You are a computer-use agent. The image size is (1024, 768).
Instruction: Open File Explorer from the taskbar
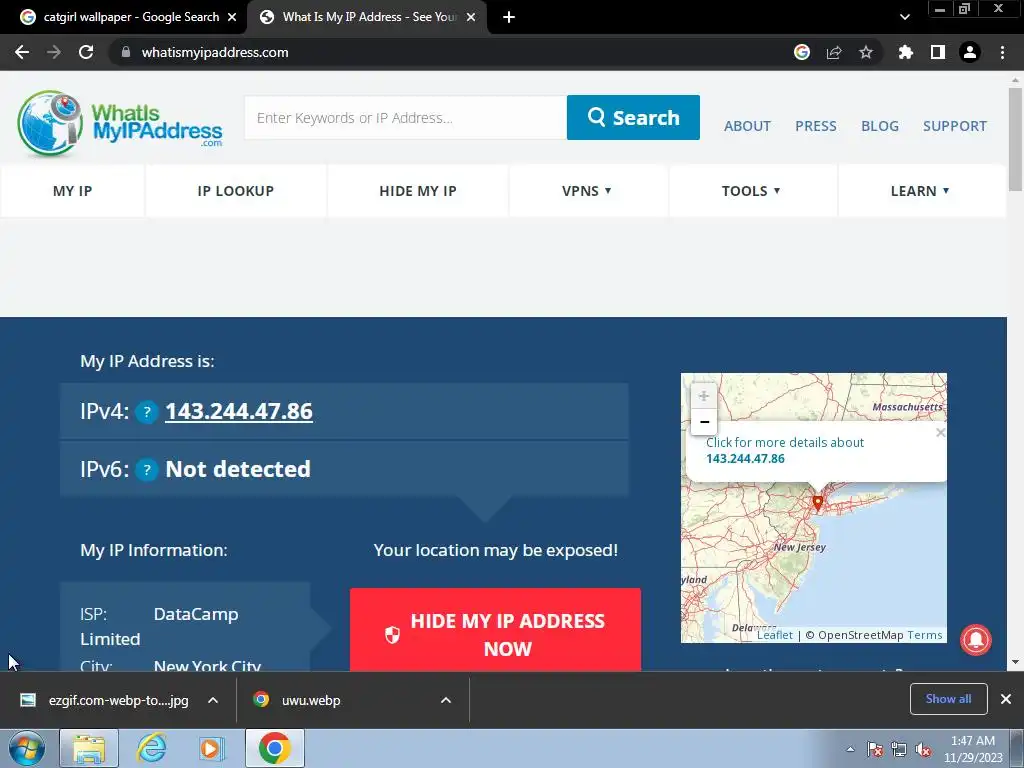(x=89, y=748)
